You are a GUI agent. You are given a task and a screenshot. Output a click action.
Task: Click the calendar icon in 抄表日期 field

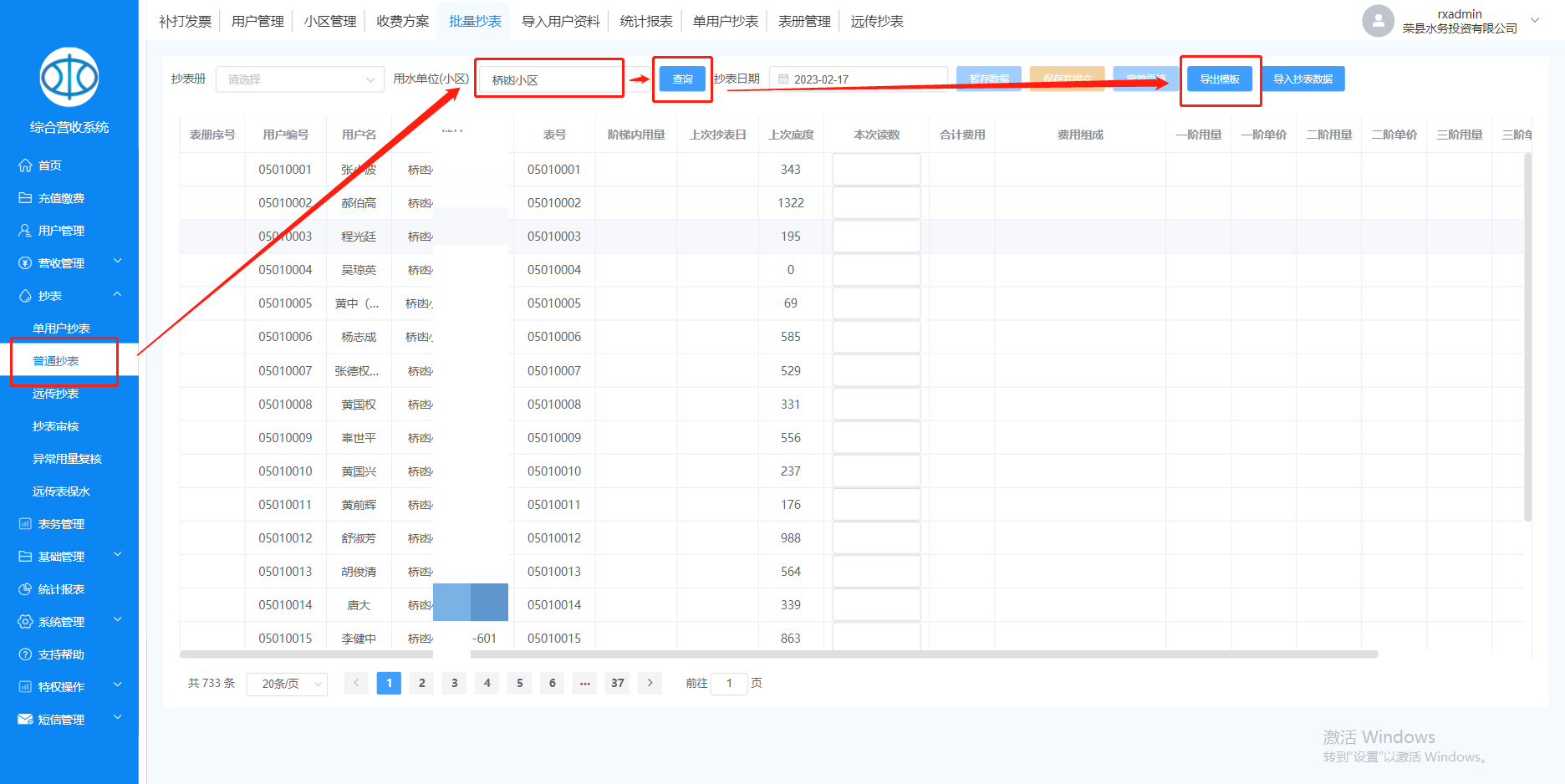(x=783, y=79)
